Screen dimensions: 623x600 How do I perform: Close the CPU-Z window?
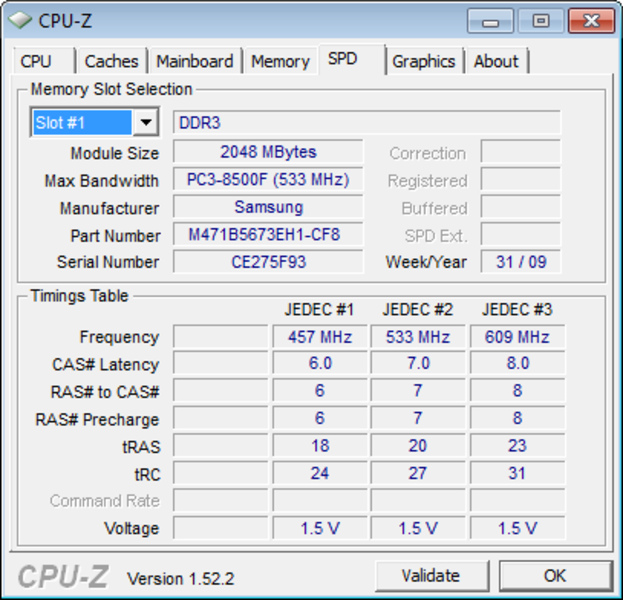[x=591, y=21]
